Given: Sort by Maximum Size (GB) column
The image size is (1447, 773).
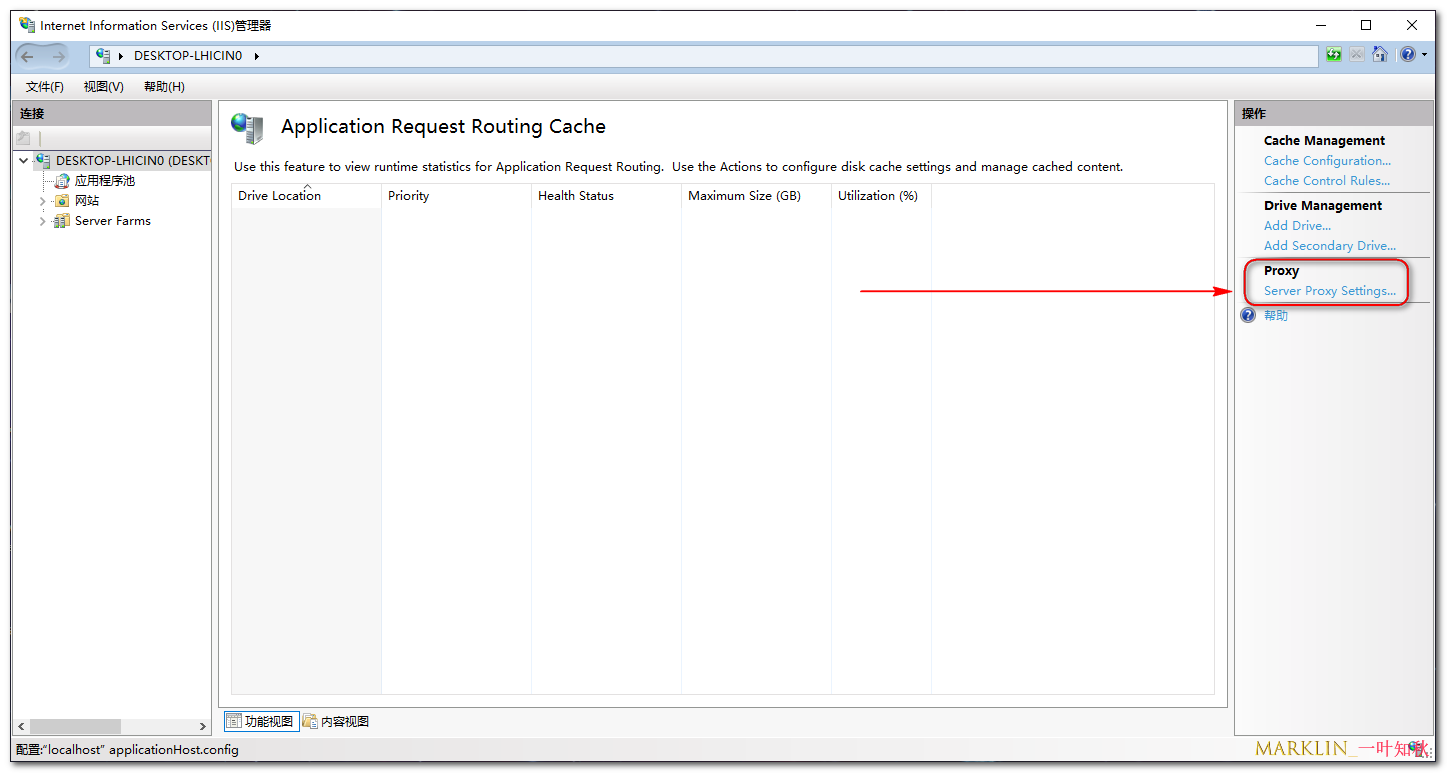Looking at the screenshot, I should tap(756, 196).
